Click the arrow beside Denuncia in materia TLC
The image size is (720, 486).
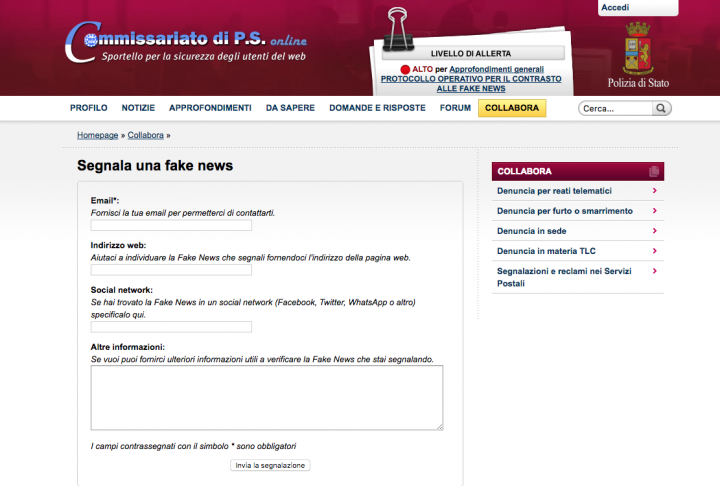click(x=655, y=251)
